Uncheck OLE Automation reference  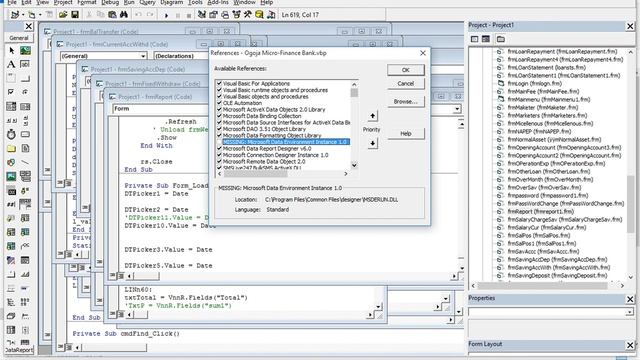[x=219, y=103]
